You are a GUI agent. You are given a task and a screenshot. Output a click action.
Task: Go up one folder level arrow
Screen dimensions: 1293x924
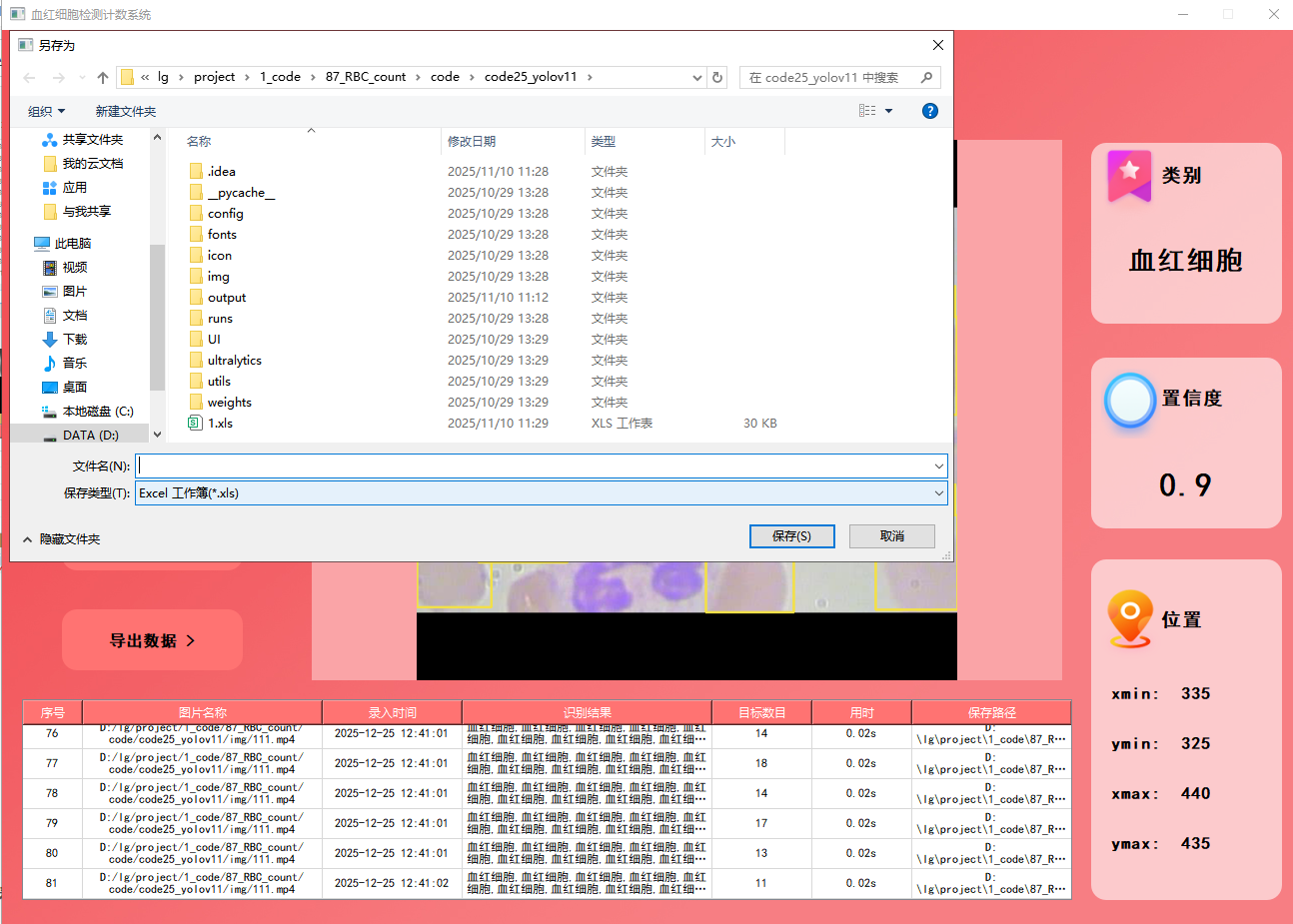[x=103, y=77]
